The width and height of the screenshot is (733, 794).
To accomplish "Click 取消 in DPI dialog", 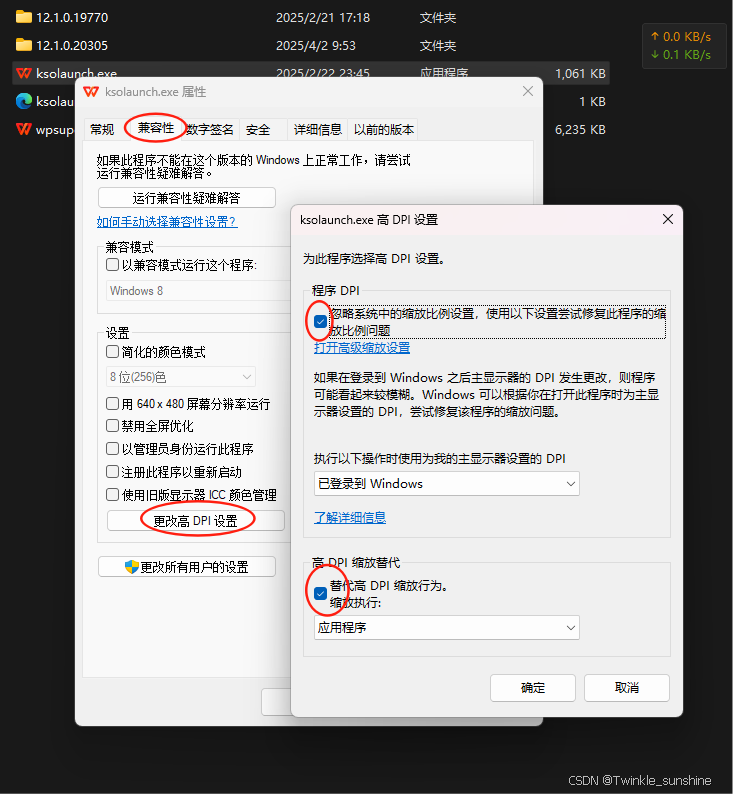I will click(627, 688).
